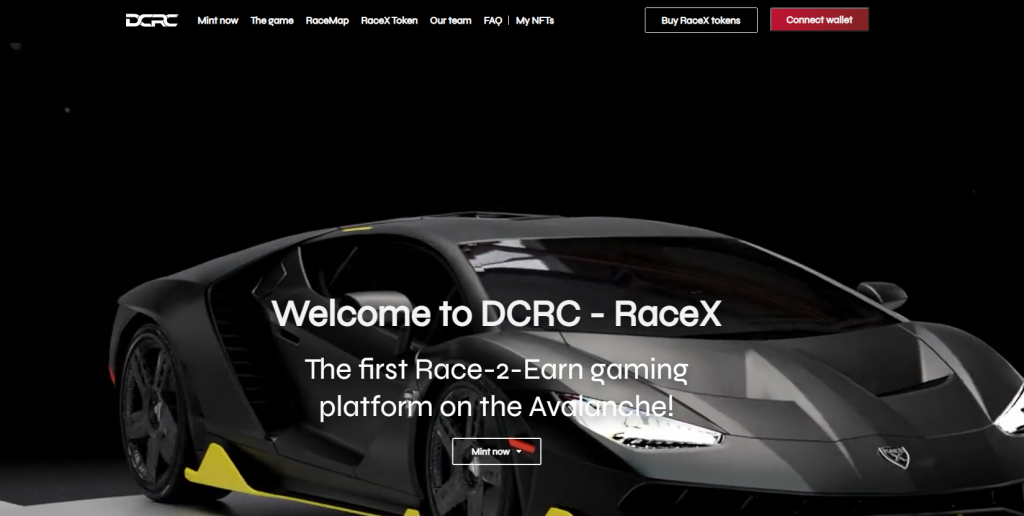
Task: Navigate to RaceX Token section
Action: (389, 20)
